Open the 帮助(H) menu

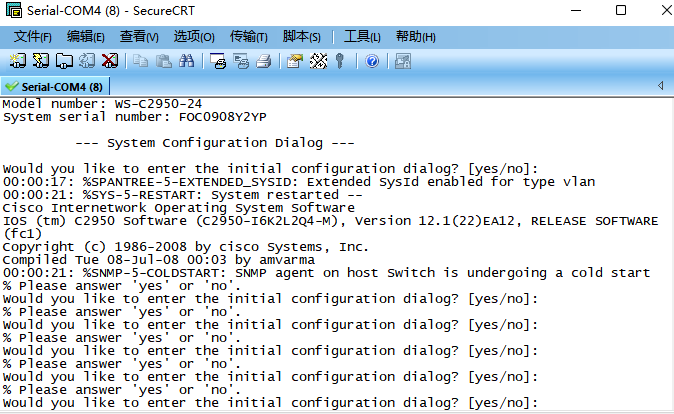(x=415, y=37)
